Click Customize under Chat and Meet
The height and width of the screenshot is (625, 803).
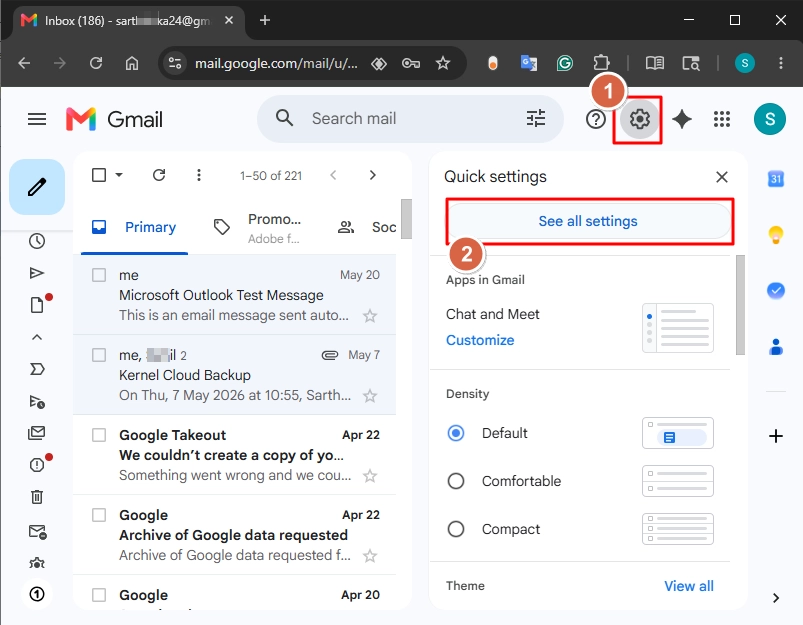pos(480,340)
